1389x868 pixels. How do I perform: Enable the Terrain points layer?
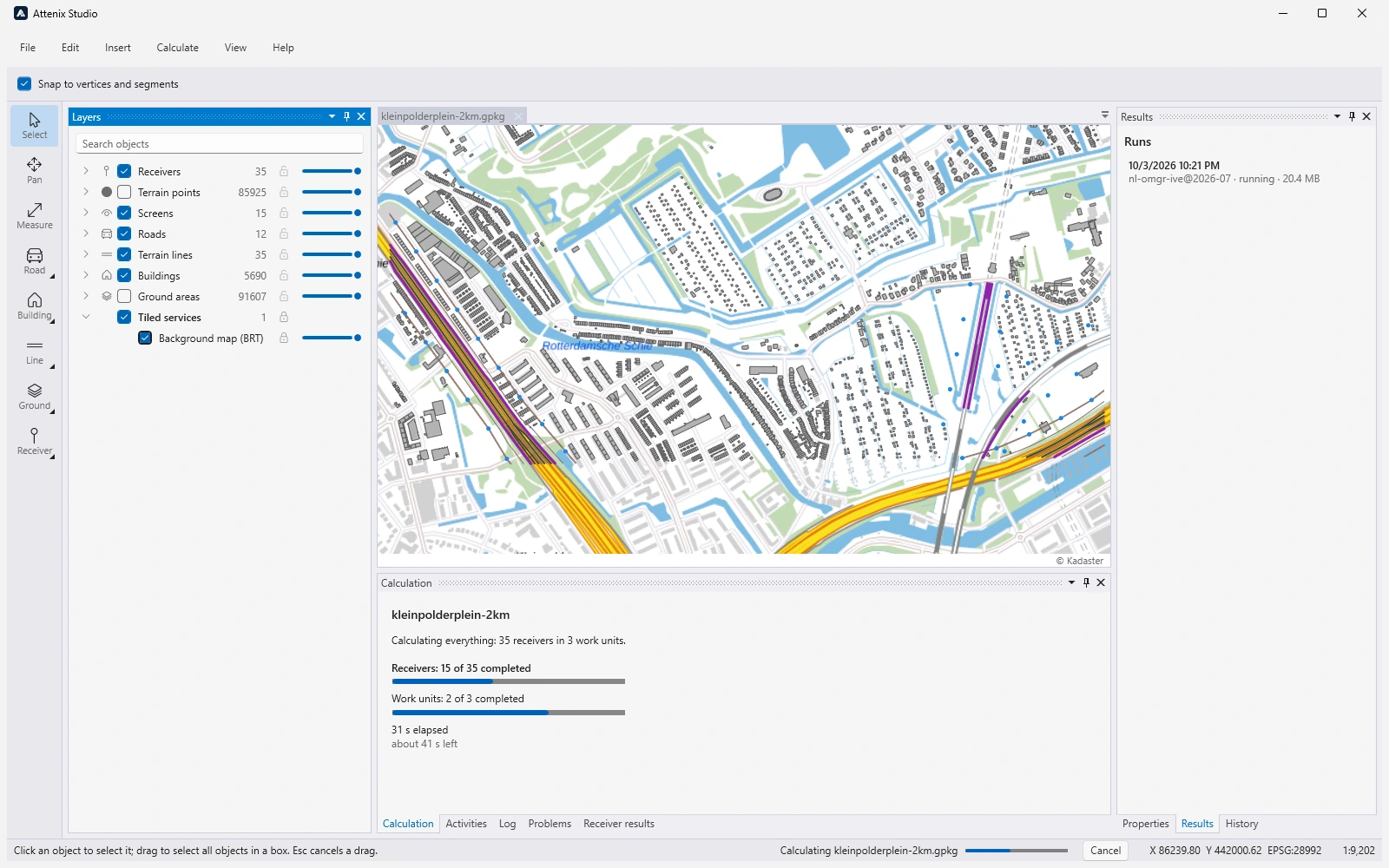click(124, 192)
